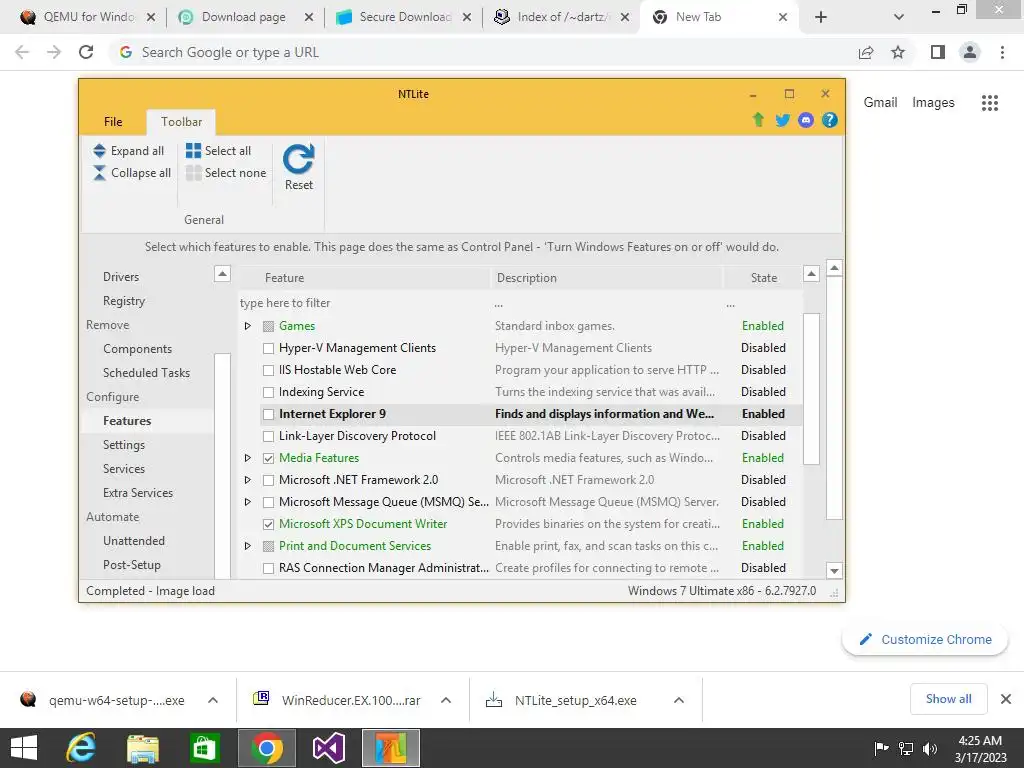The height and width of the screenshot is (768, 1024).
Task: Close the downloads bar
Action: point(1006,699)
